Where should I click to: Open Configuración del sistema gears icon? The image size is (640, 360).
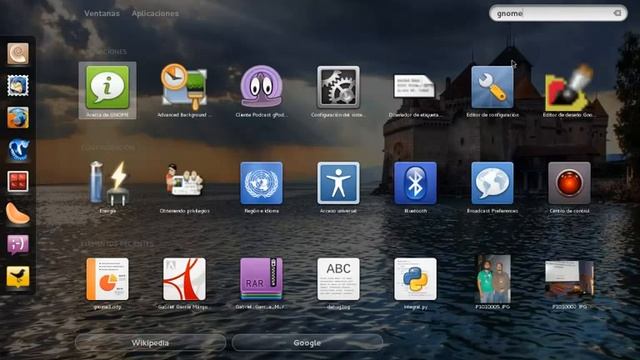(338, 90)
